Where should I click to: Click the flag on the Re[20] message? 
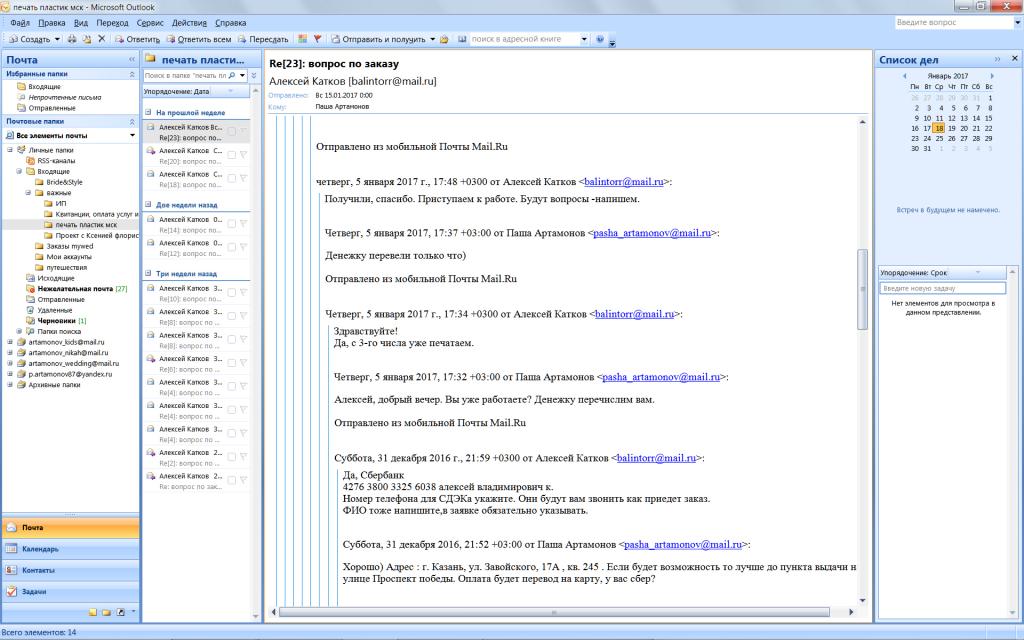click(243, 155)
